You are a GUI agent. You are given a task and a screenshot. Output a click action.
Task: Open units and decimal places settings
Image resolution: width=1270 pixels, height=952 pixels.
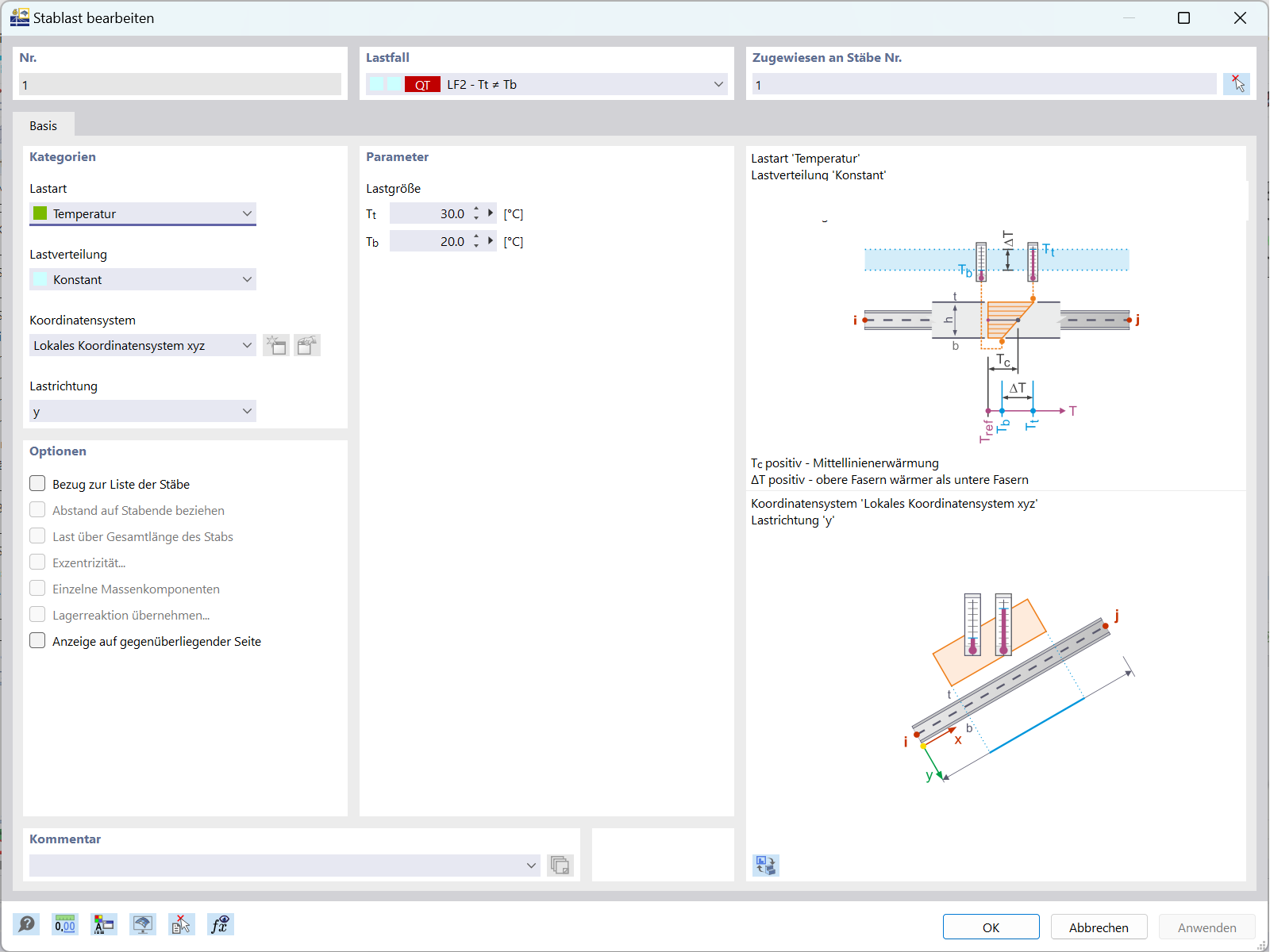64,924
